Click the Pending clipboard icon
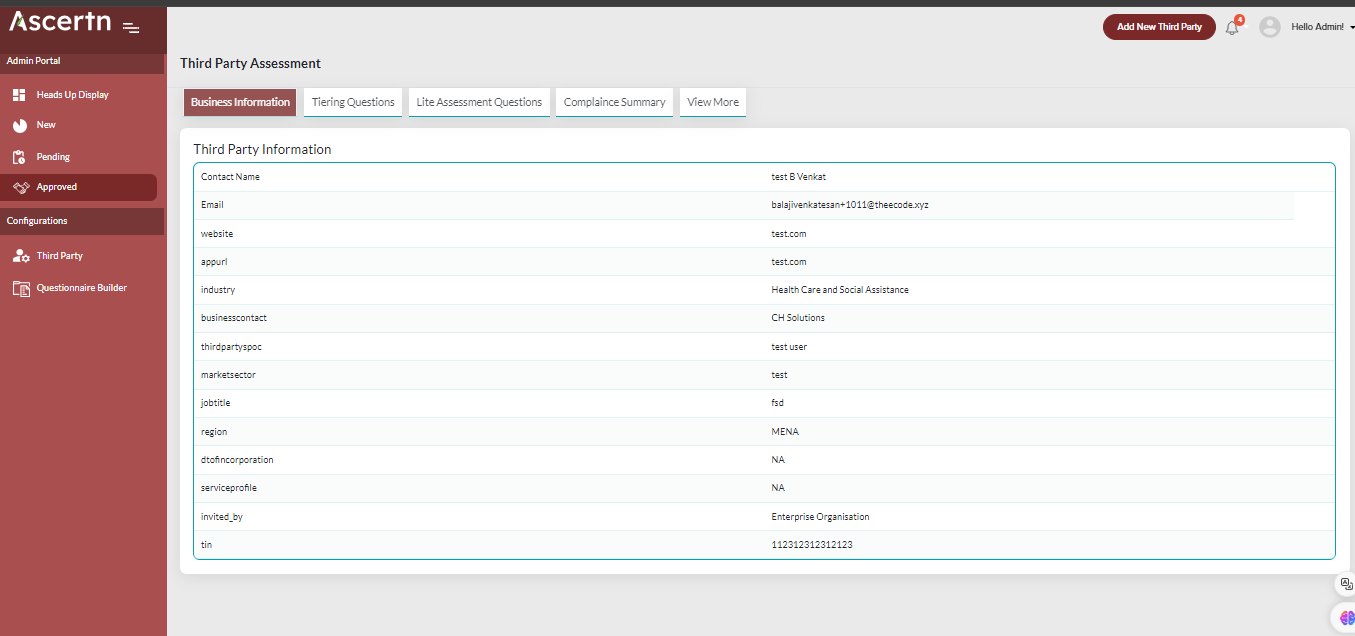1355x636 pixels. click(19, 157)
